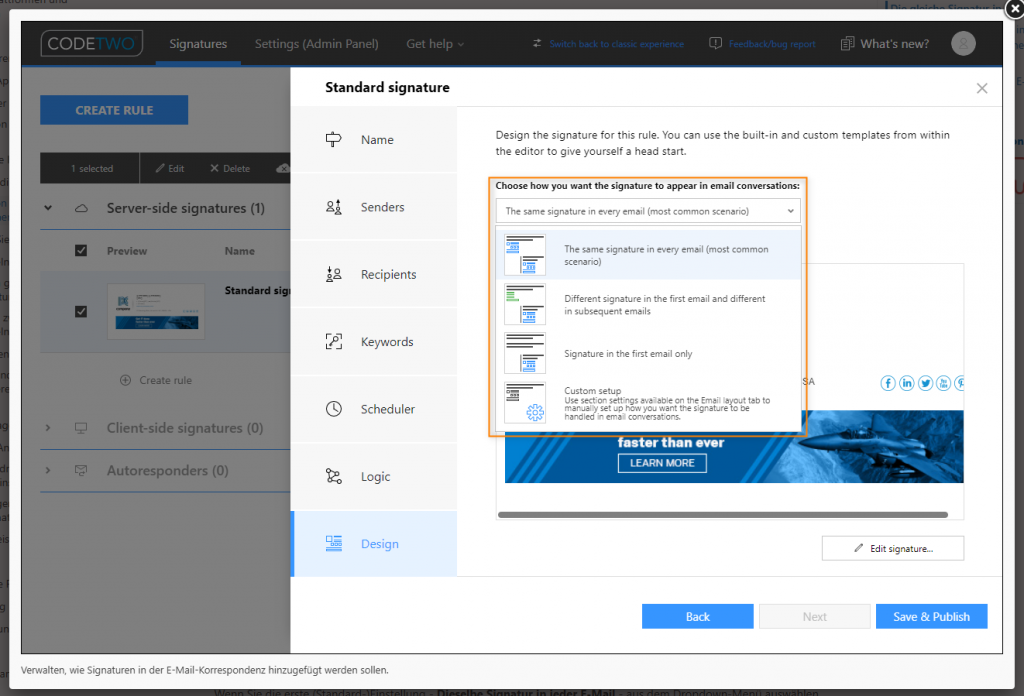Click the Senders people icon
1024x696 pixels.
pos(334,207)
